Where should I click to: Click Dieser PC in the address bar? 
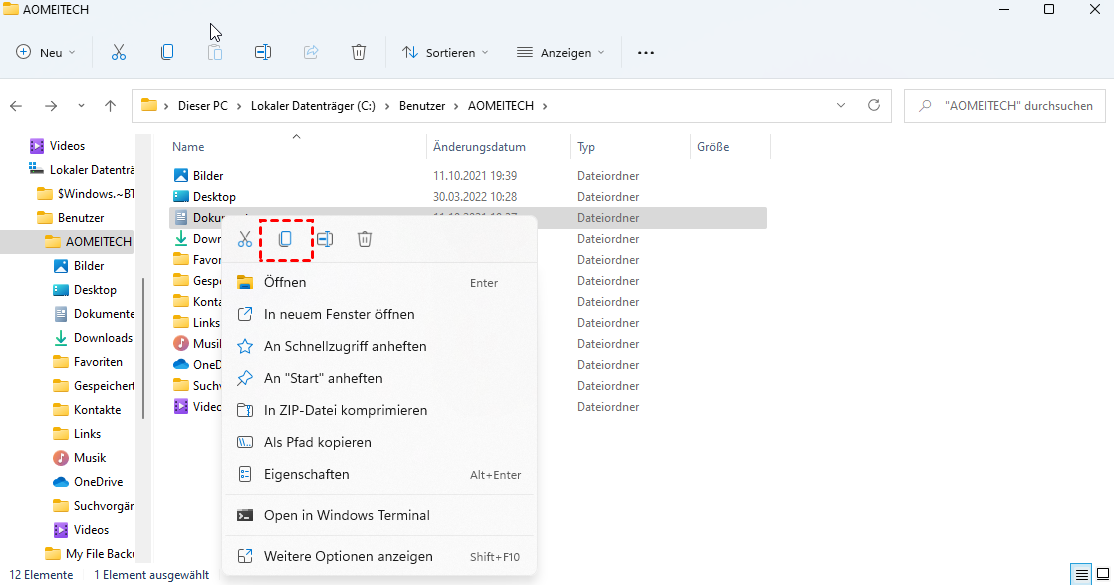pyautogui.click(x=202, y=106)
